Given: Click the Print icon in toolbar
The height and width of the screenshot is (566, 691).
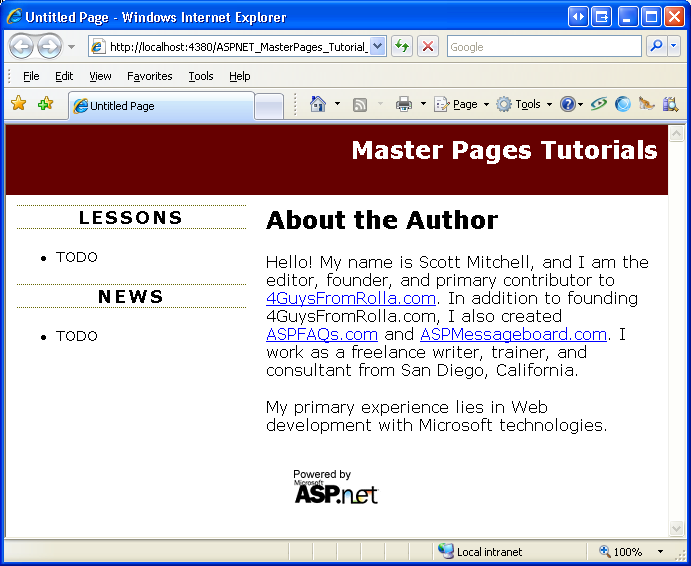Looking at the screenshot, I should pos(404,104).
